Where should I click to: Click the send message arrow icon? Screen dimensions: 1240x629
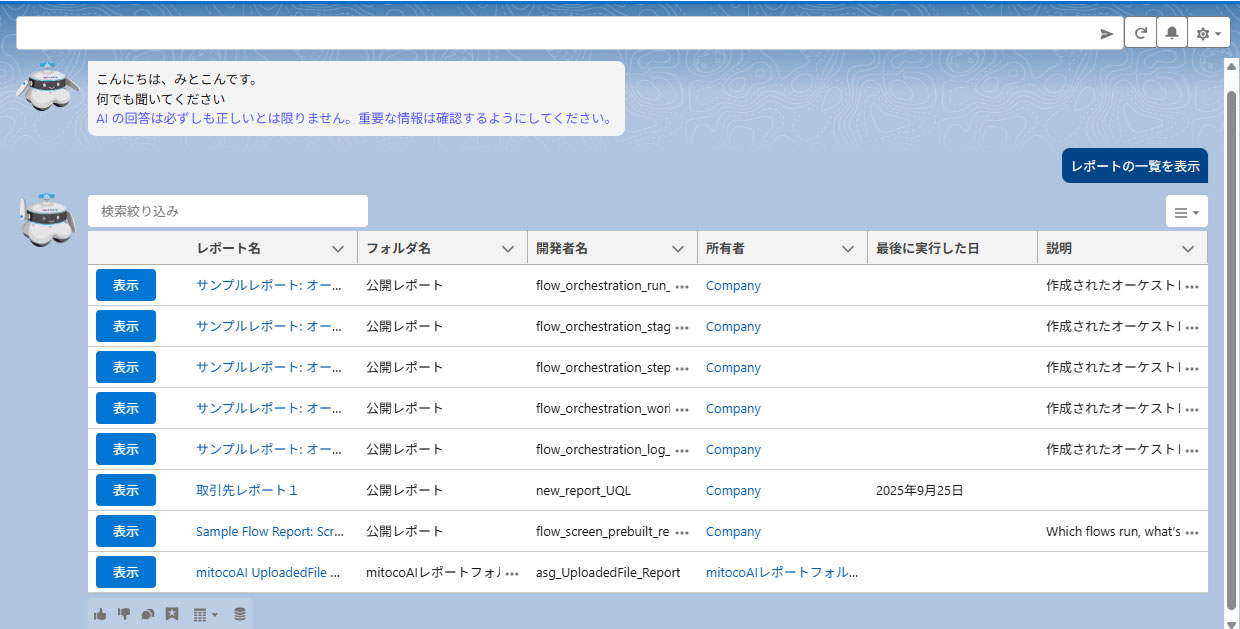tap(1107, 32)
